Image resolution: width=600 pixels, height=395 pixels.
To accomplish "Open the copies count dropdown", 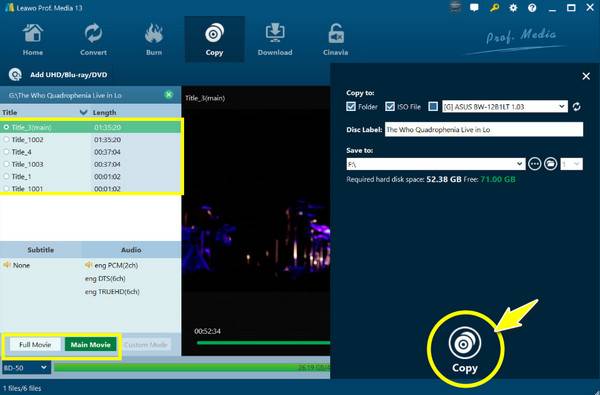I will point(572,164).
